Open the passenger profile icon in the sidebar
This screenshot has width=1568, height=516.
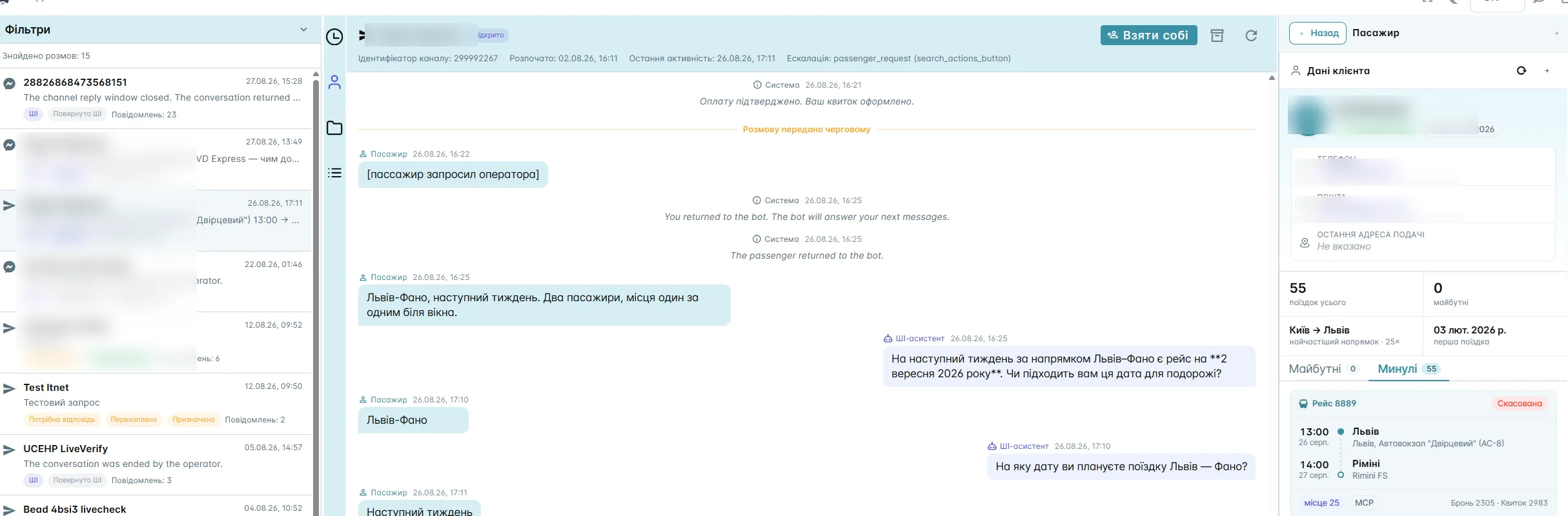coord(334,83)
